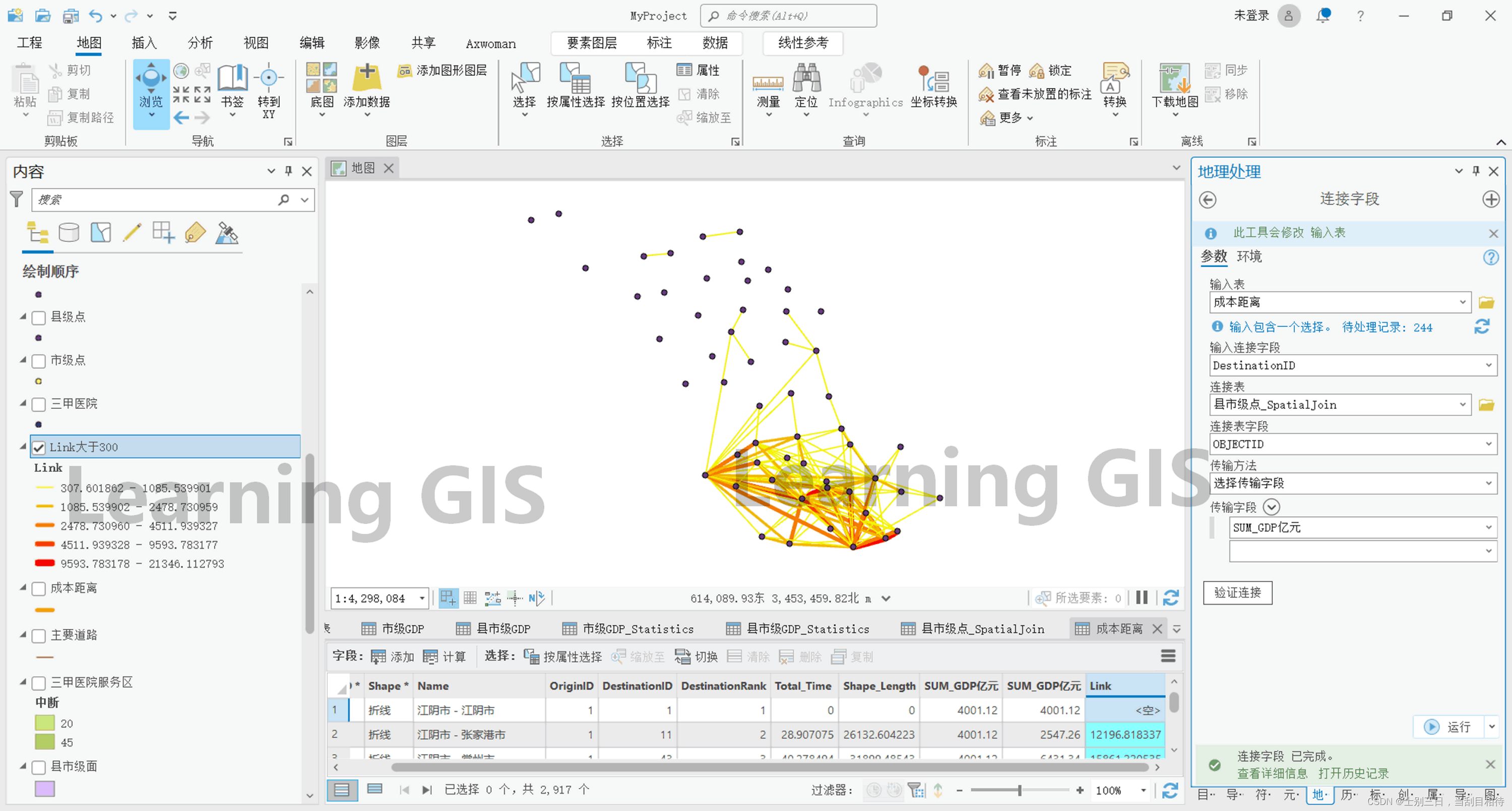Adjust the table zoom slider
Screen dimensions: 1512x811
(1019, 790)
